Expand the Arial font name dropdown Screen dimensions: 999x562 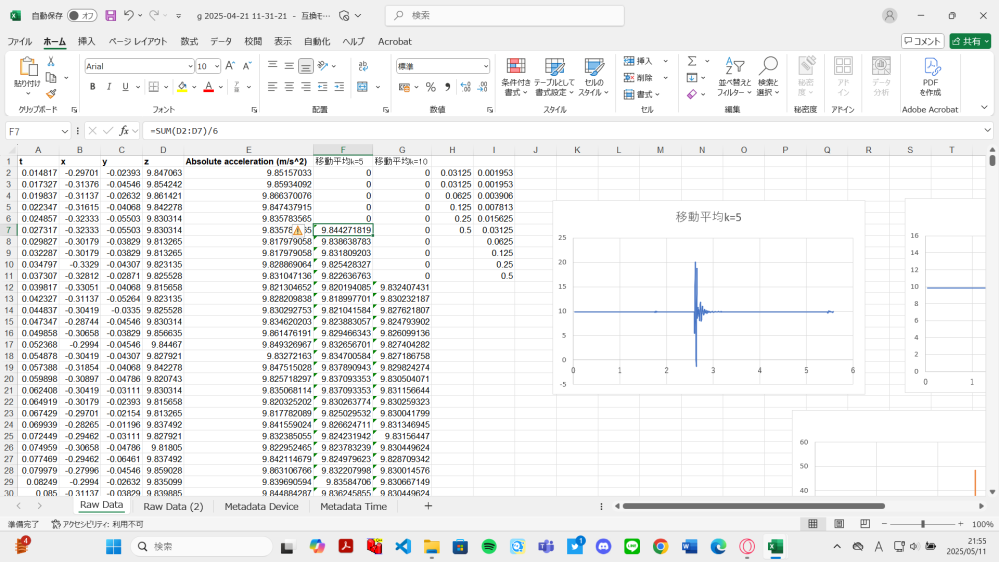[x=188, y=66]
